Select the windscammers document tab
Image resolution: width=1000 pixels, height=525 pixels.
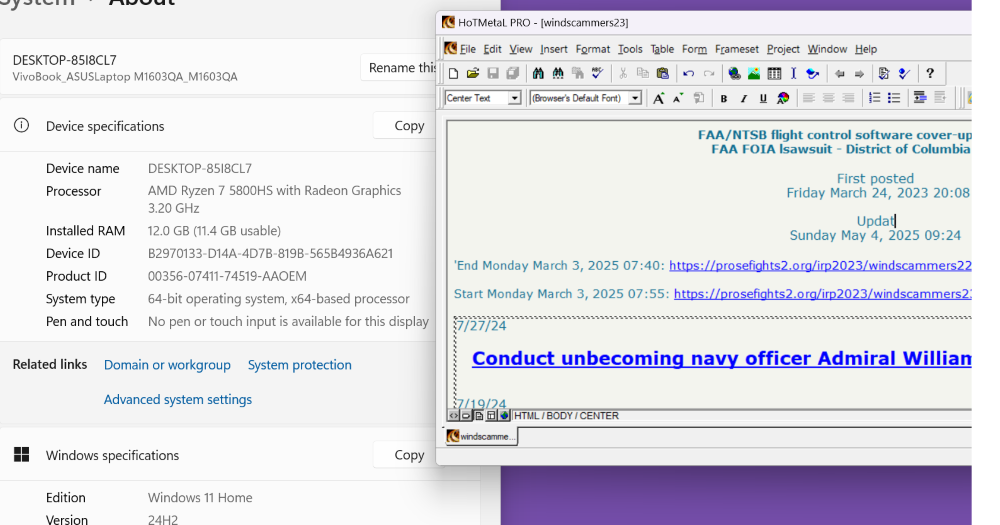tap(481, 436)
